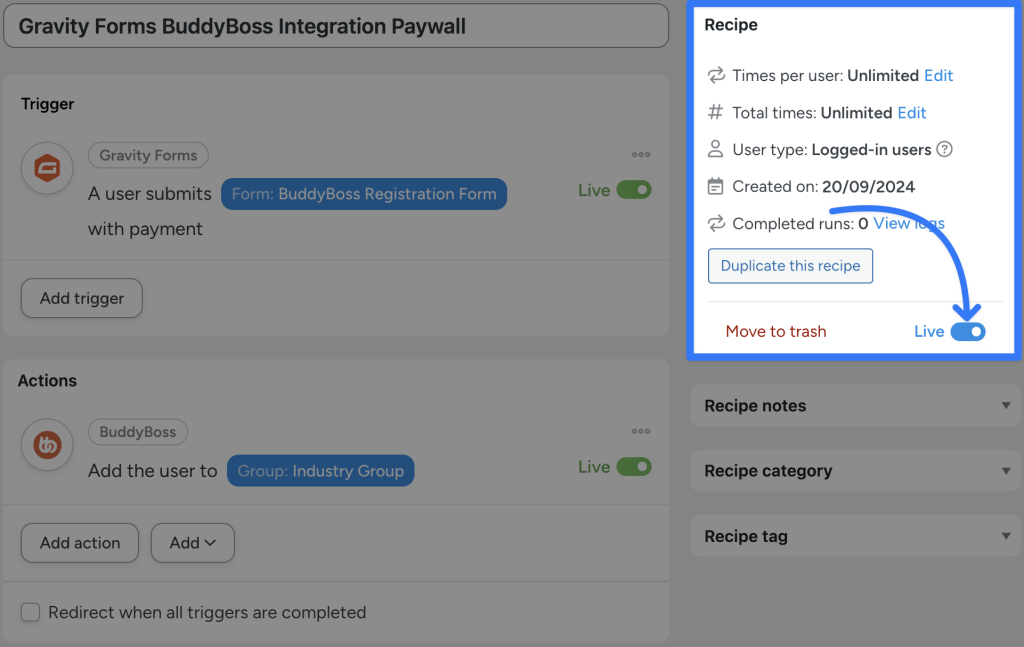
Task: Expand the Recipe category panel
Action: pos(855,470)
